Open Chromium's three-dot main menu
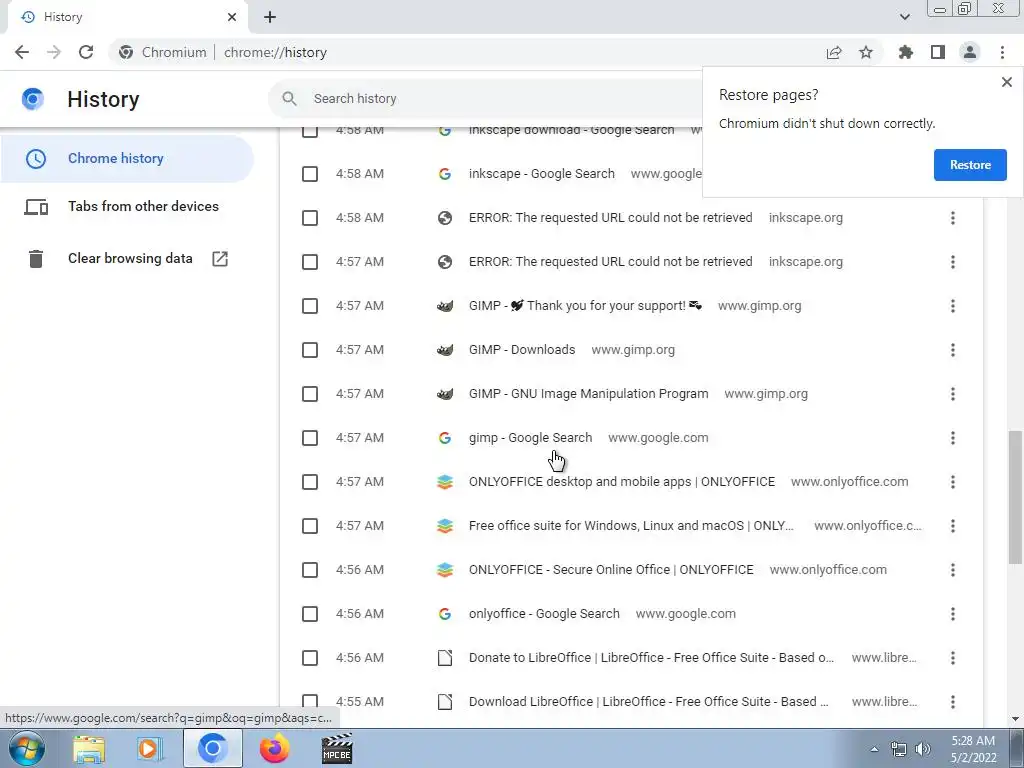Viewport: 1024px width, 768px height. click(x=1002, y=52)
